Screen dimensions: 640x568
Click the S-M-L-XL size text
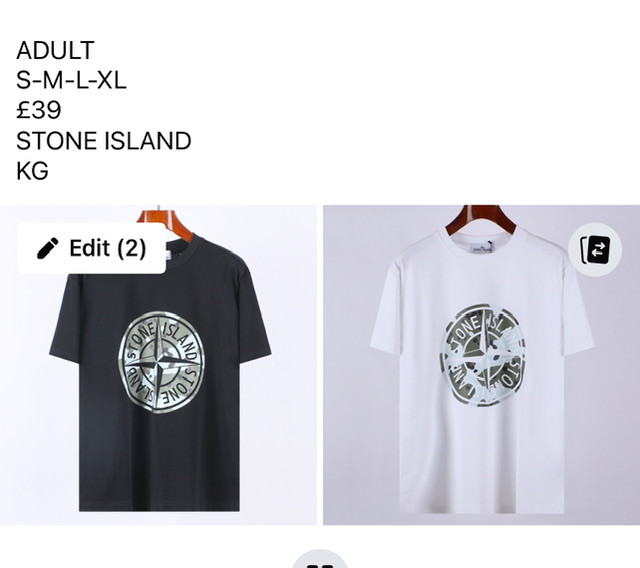[x=71, y=80]
